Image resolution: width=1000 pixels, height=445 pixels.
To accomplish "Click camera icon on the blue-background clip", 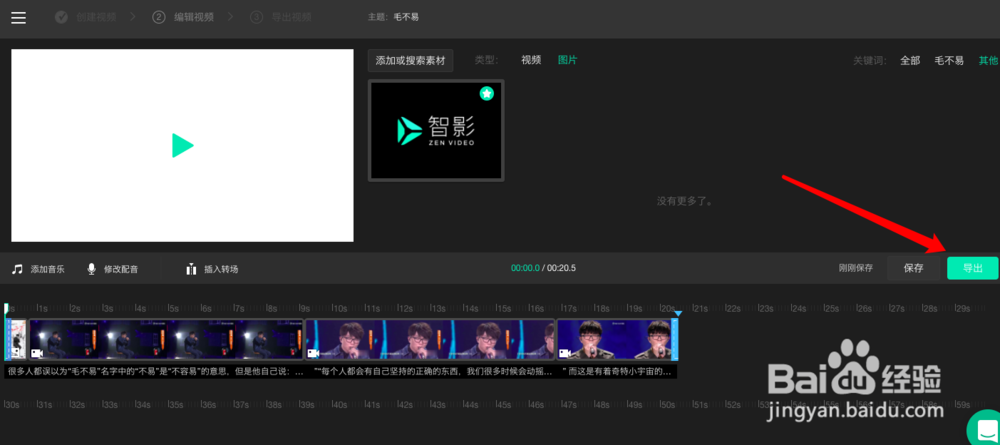I will (x=313, y=353).
